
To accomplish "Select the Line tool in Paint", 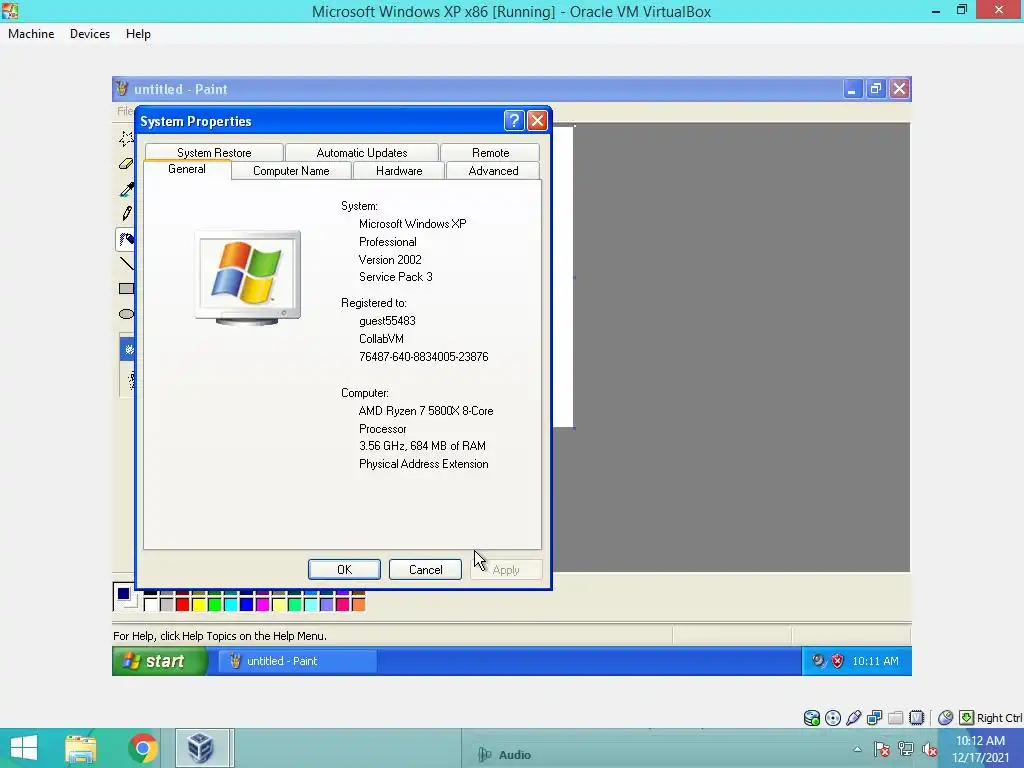I will [127, 263].
